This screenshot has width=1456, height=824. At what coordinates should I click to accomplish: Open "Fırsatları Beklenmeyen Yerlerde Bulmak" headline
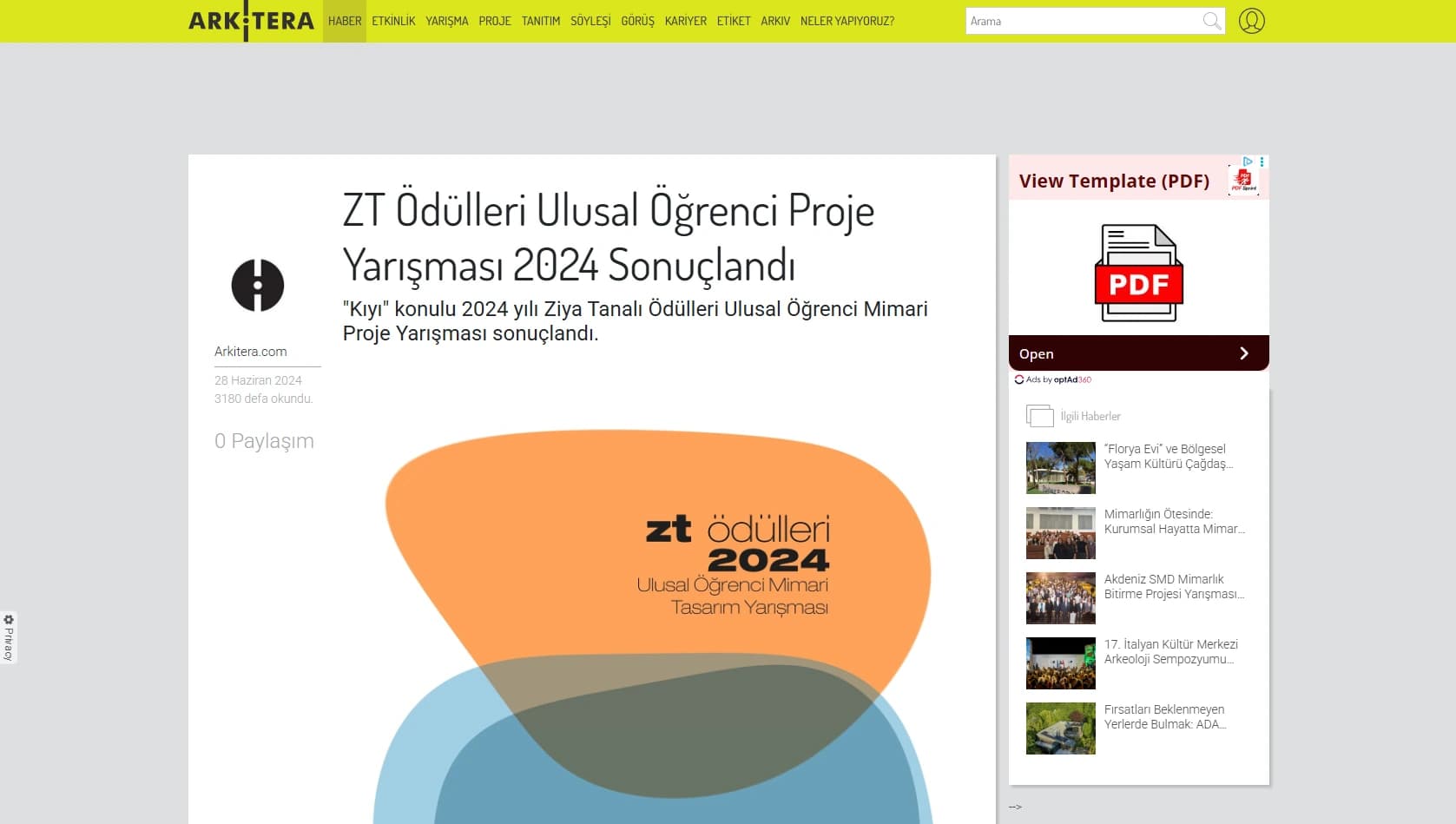(x=1165, y=717)
